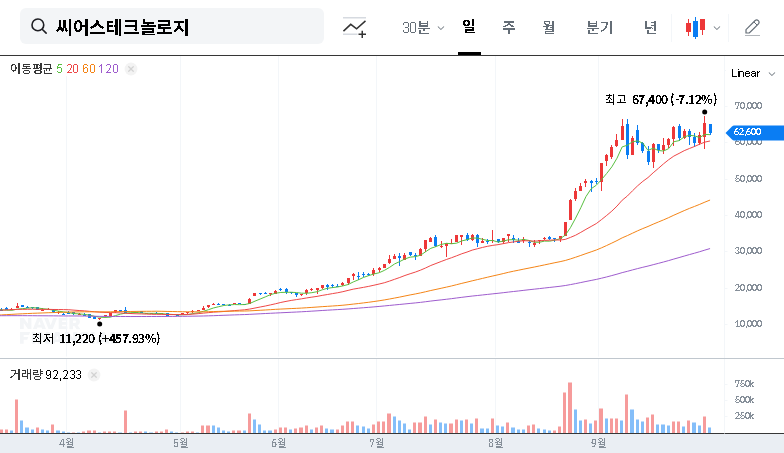This screenshot has width=784, height=453.
Task: Click the 8월 date axis label
Action: pos(496,443)
